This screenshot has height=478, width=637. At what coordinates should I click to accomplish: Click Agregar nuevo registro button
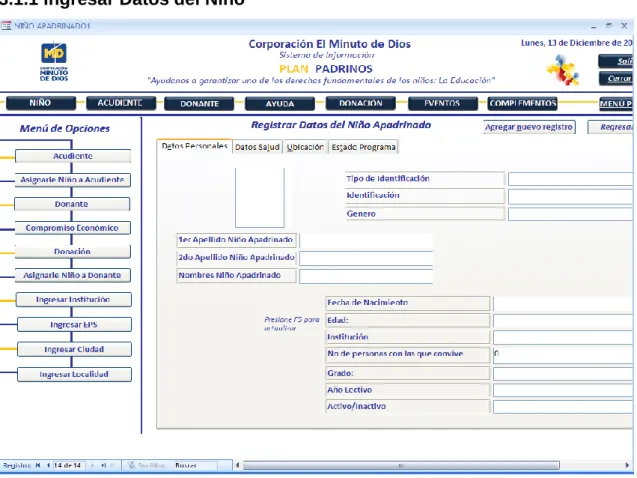[x=529, y=127]
